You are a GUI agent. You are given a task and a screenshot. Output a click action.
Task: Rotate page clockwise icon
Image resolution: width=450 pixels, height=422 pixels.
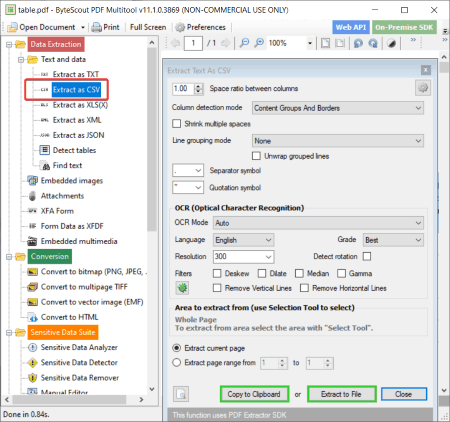click(373, 43)
